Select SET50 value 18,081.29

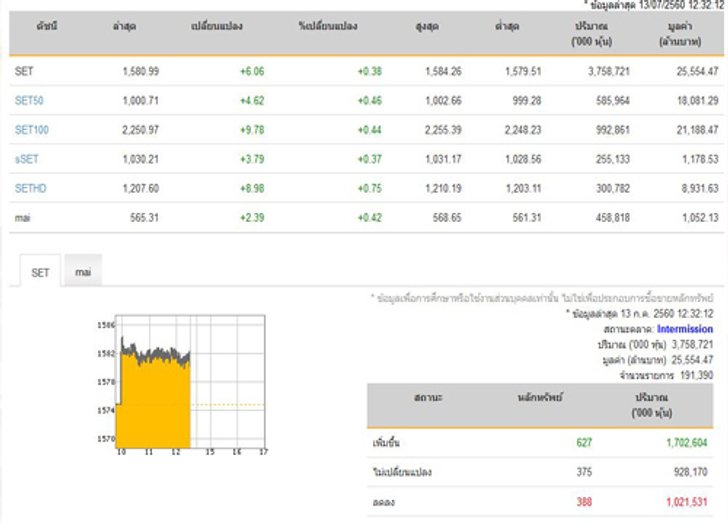697,100
